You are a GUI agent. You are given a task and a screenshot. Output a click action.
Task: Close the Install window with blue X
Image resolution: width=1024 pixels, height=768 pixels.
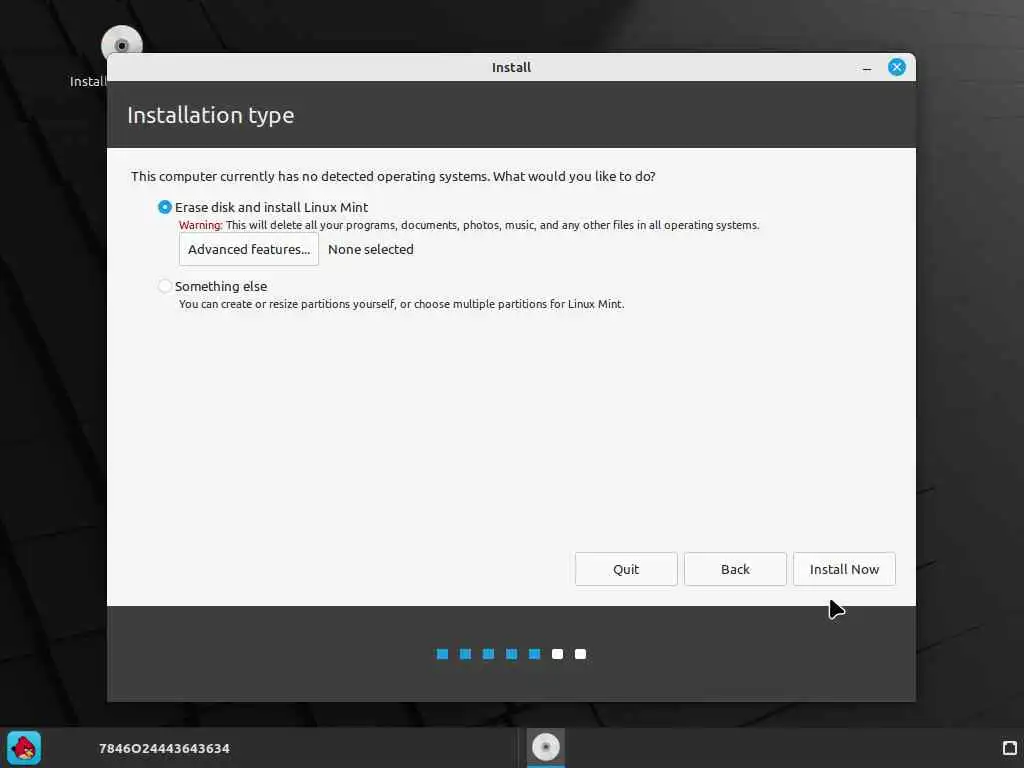click(897, 67)
